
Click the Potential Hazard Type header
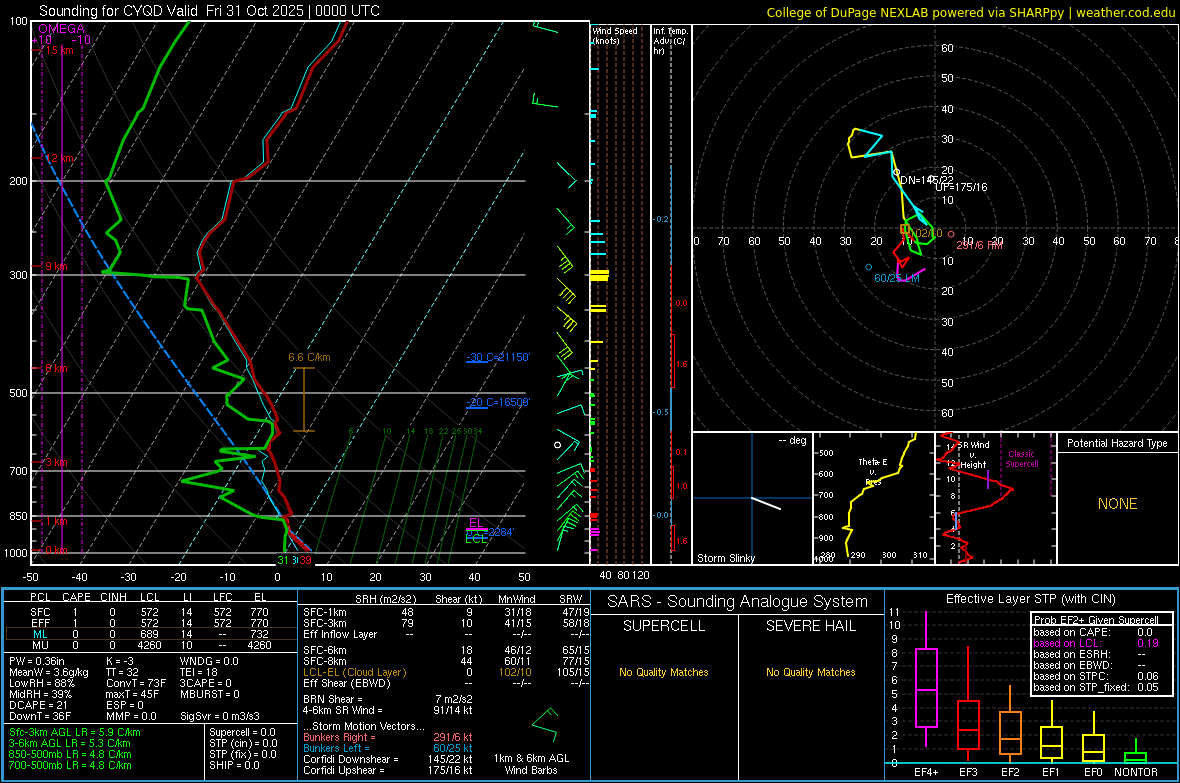tap(1117, 443)
